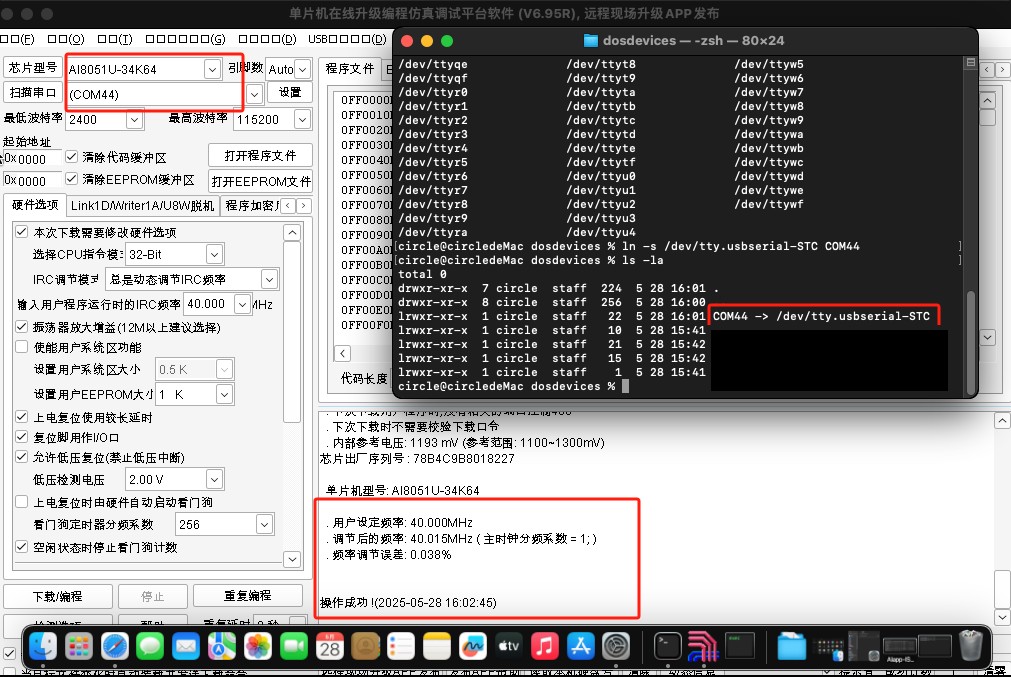Select the 硬件选项 tab
Screen dimensions: 1011x677
click(x=35, y=204)
